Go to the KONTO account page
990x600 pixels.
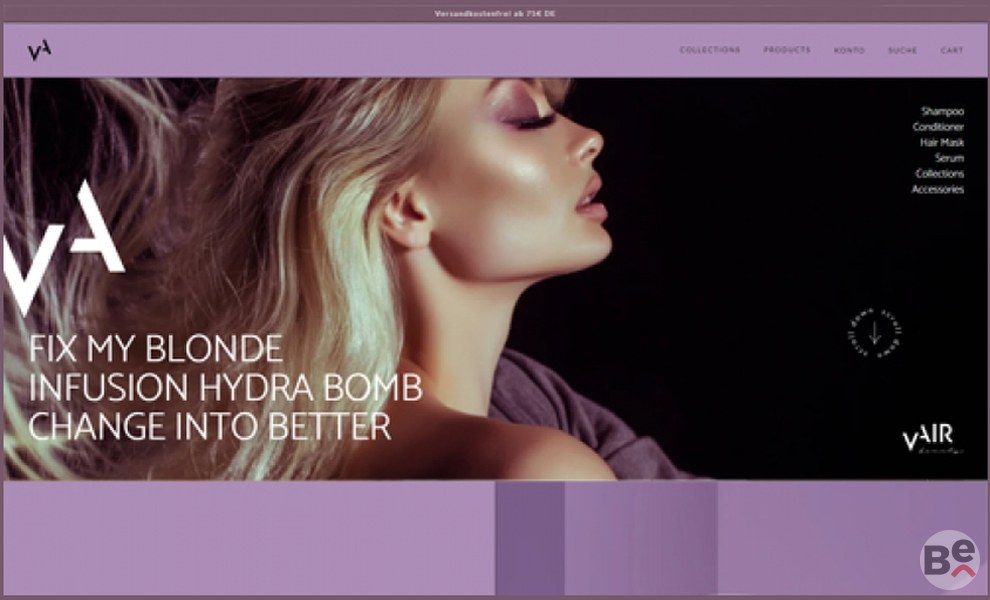pyautogui.click(x=849, y=50)
